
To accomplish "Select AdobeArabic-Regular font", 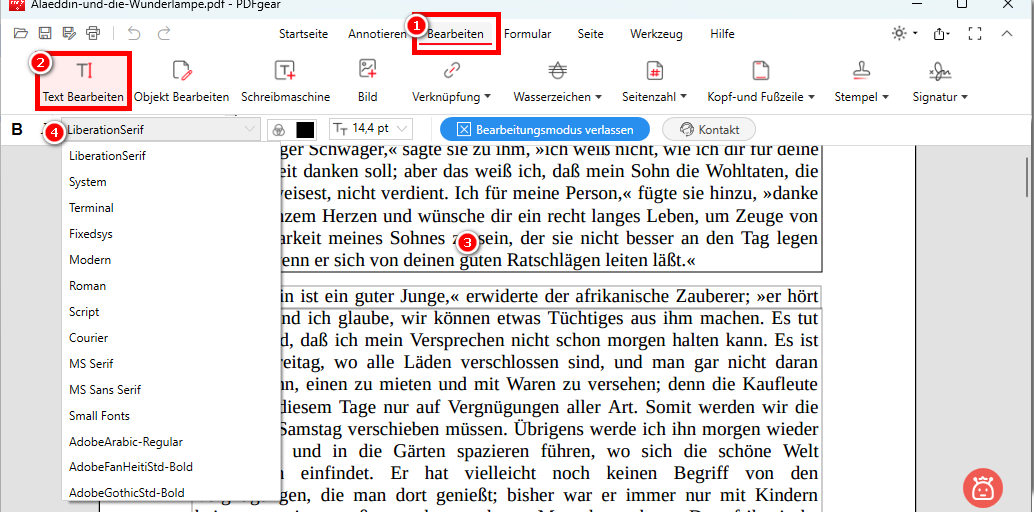I will click(171, 442).
